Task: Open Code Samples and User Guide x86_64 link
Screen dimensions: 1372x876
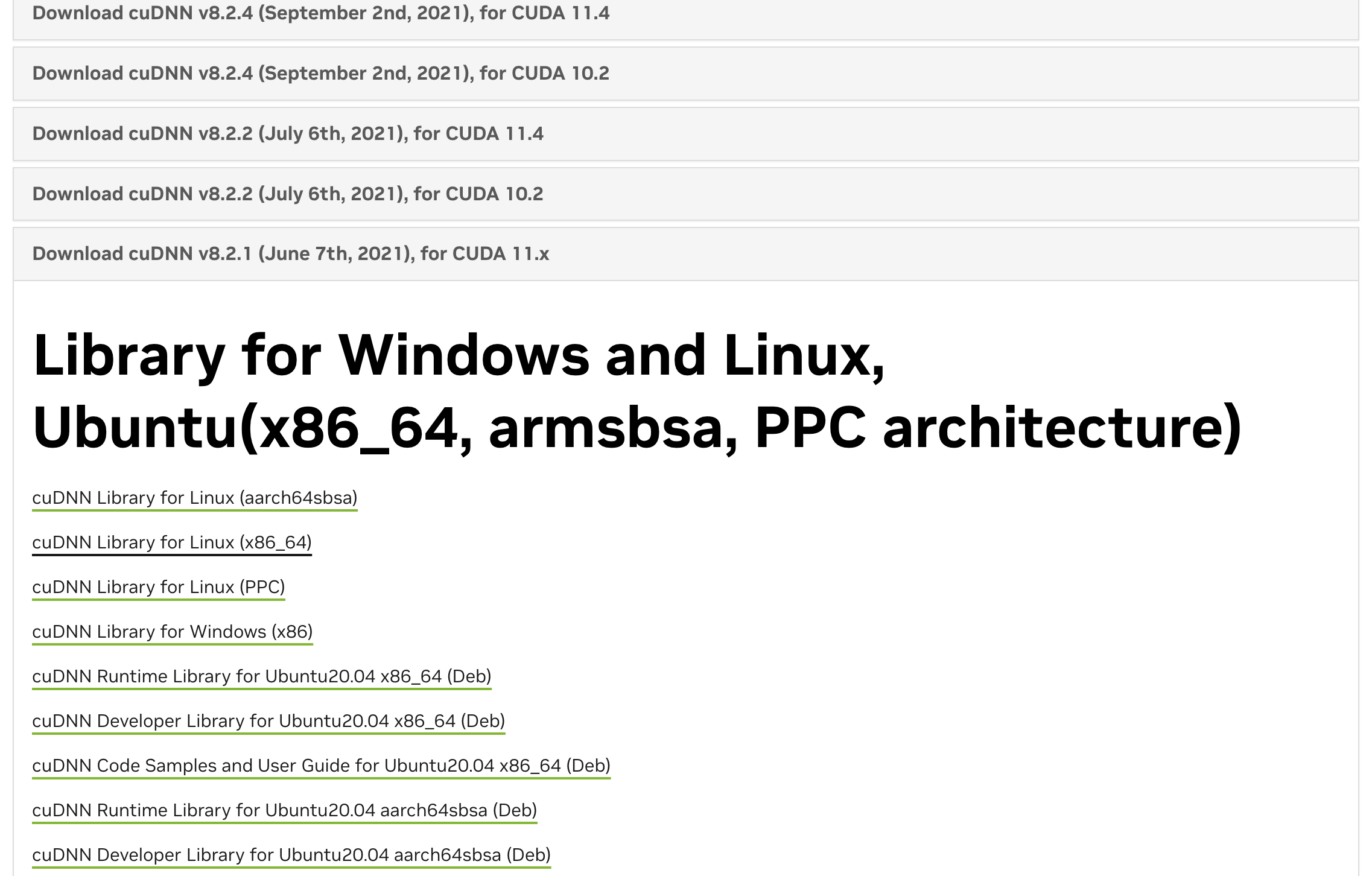Action: point(322,766)
